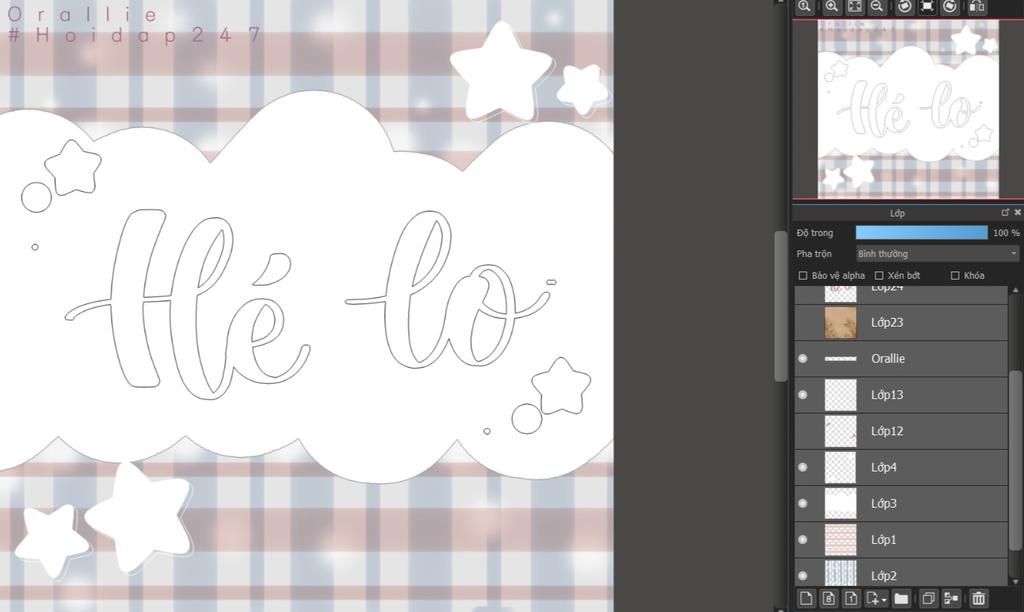Open the Pha trộn blend mode dropdown
This screenshot has height=612, width=1024.
tap(937, 253)
